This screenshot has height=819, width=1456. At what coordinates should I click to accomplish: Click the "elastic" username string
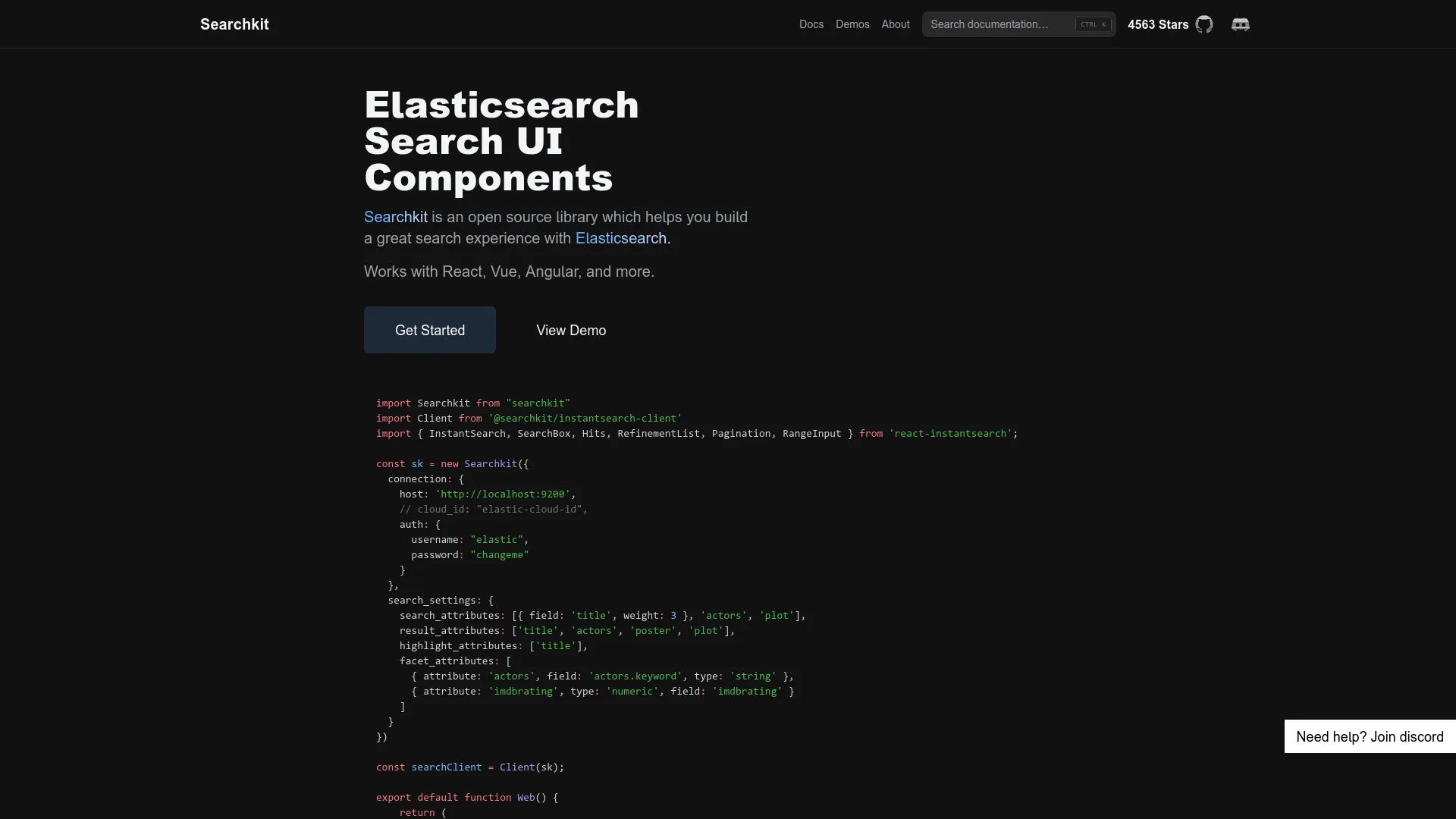(497, 539)
